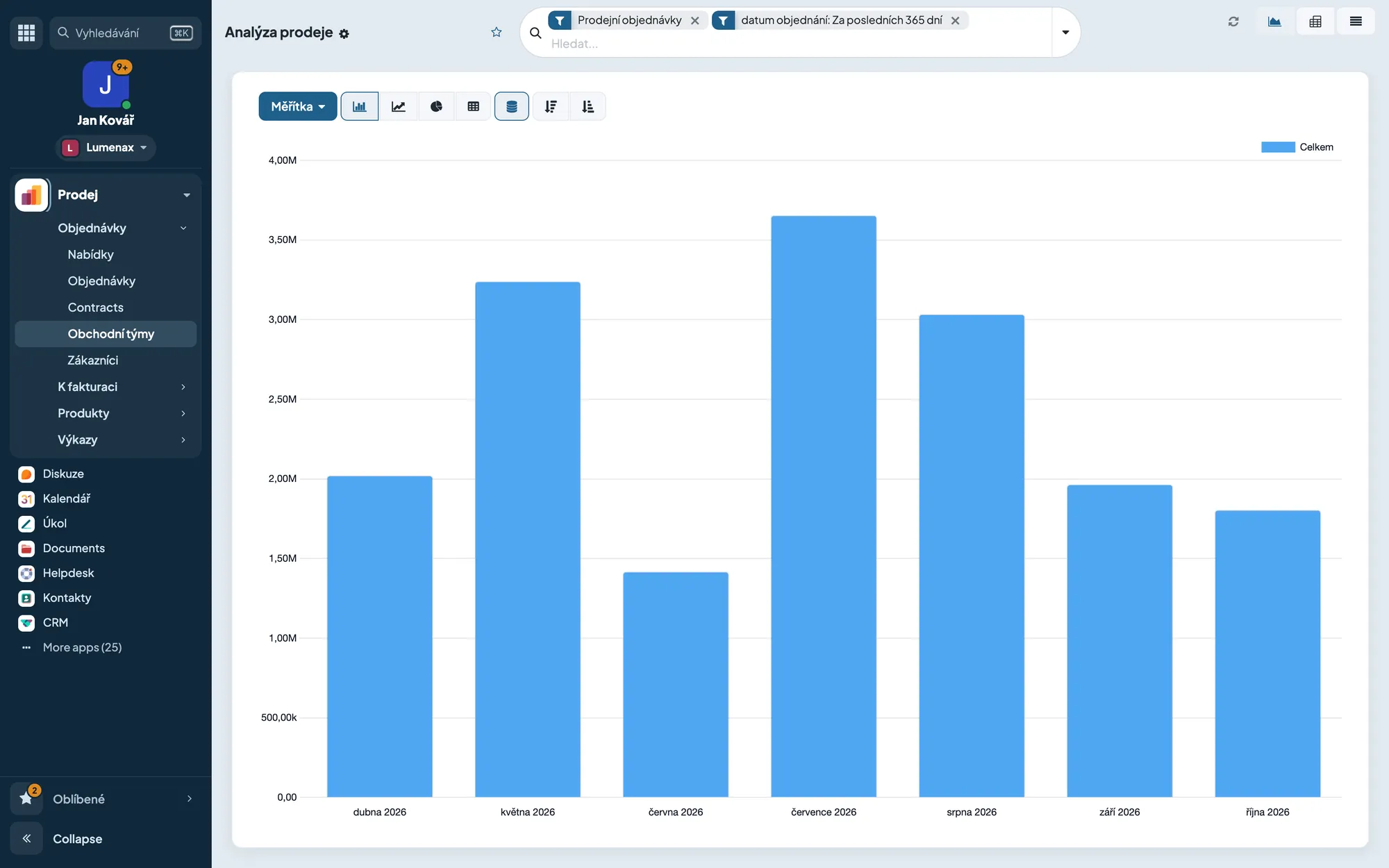Screen dimensions: 1389x868
Task: Expand the K fakturaci submenu
Action: [183, 387]
